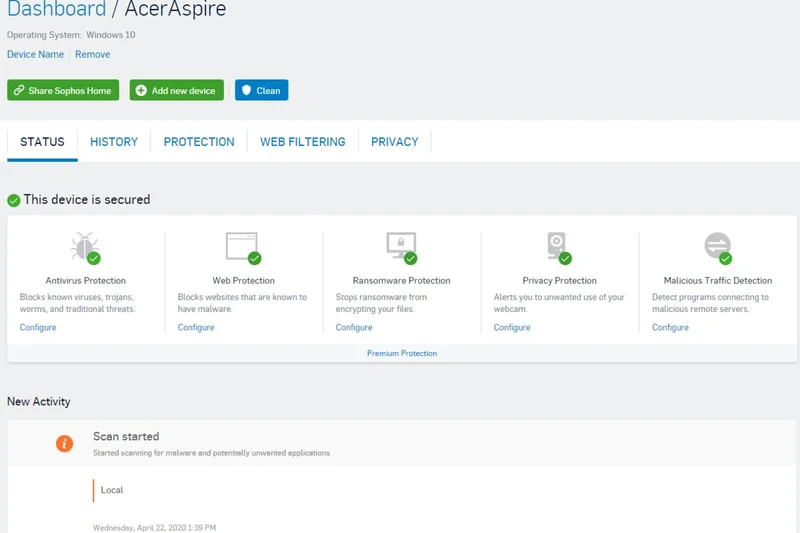The width and height of the screenshot is (800, 533).
Task: Click the Privacy Protection webcam icon
Action: (x=559, y=247)
